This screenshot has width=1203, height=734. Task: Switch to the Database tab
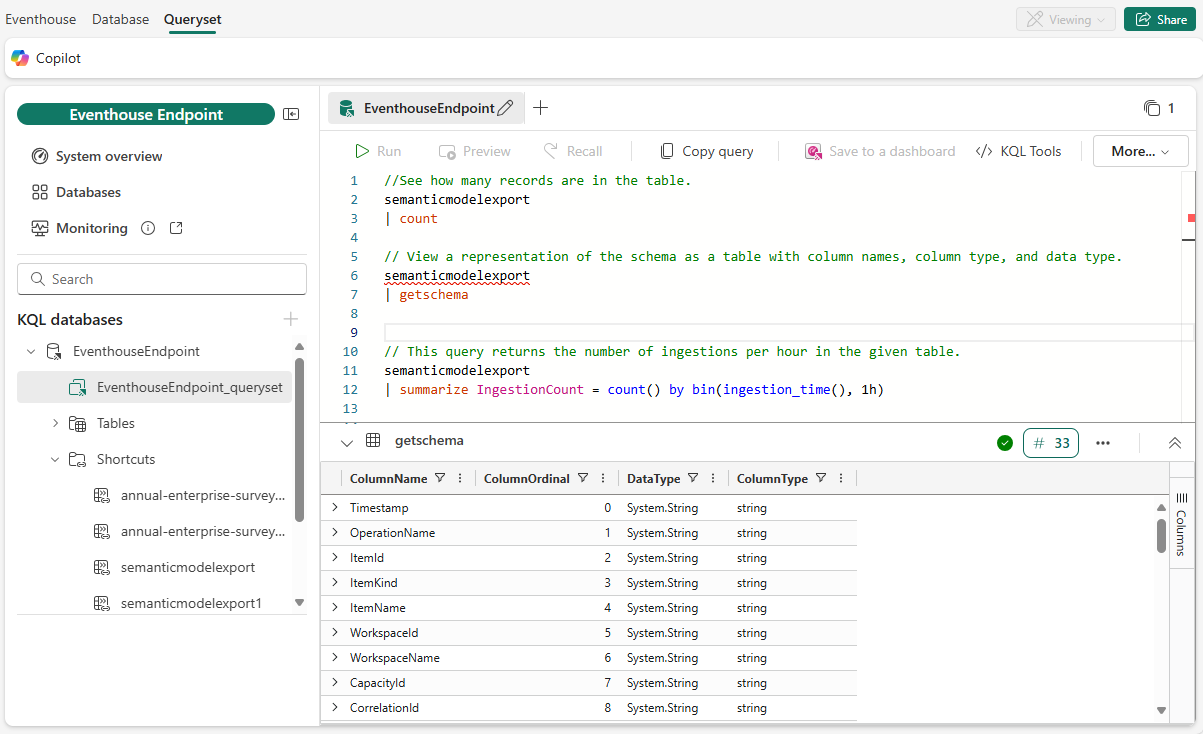[120, 19]
